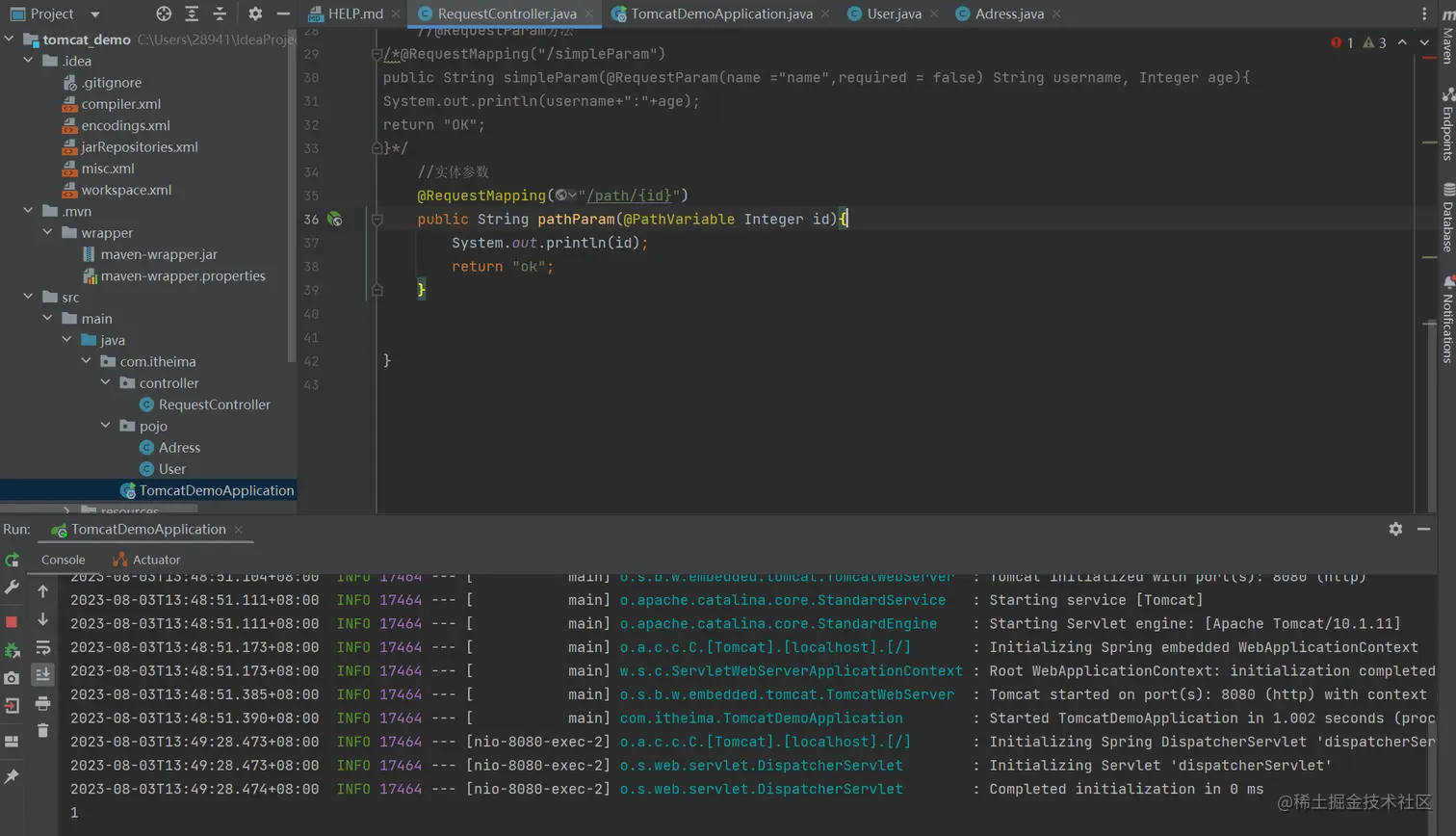Toggle pin tab in Run panel
This screenshot has height=836, width=1456.
(12, 776)
